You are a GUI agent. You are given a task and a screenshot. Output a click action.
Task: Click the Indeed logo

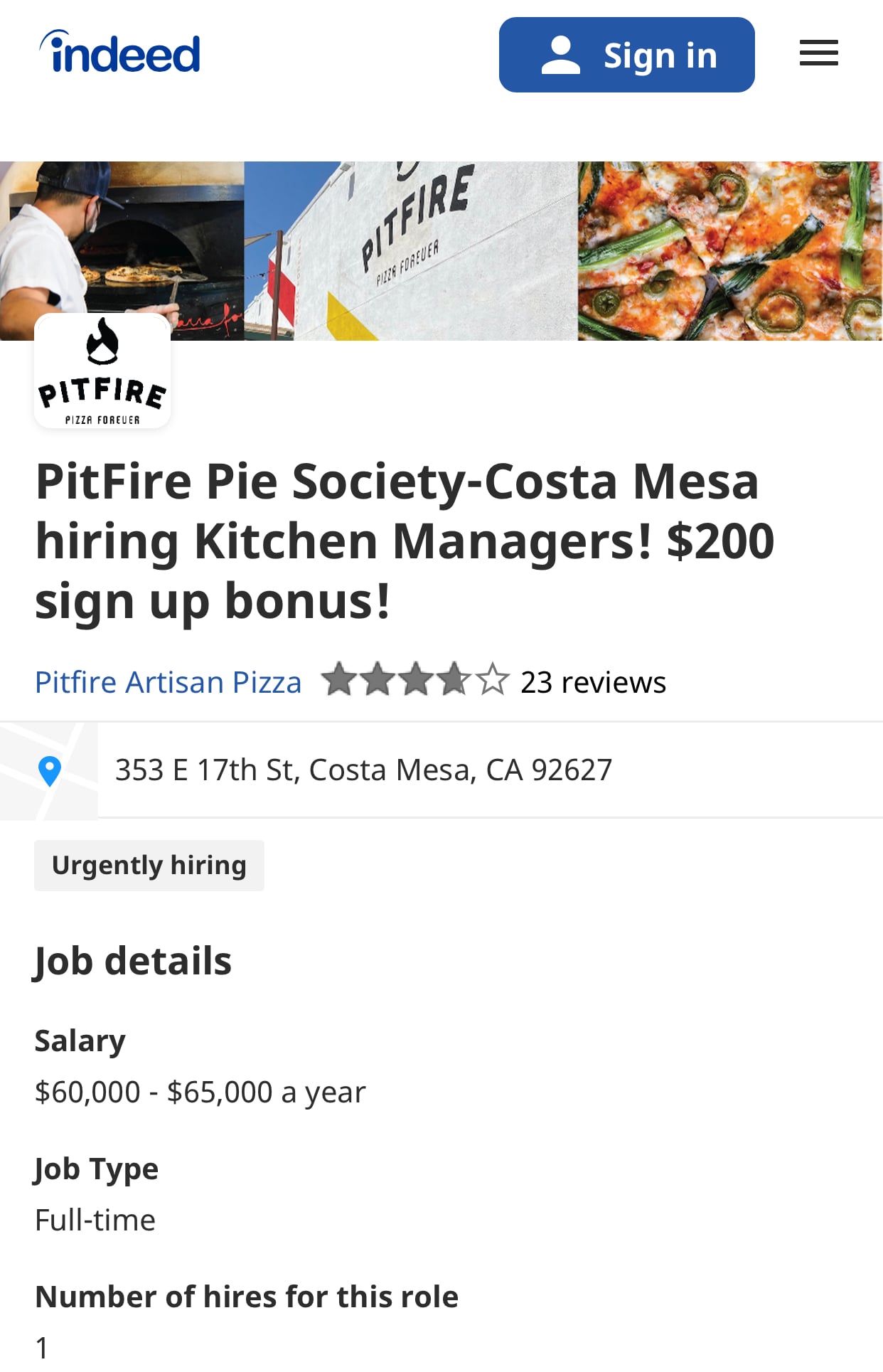tap(119, 53)
